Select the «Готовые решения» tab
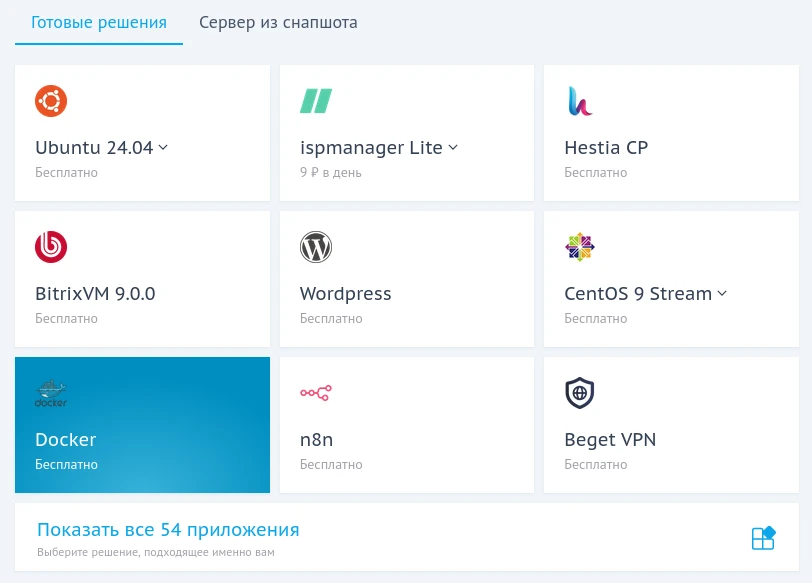This screenshot has height=583, width=812. coord(98,22)
